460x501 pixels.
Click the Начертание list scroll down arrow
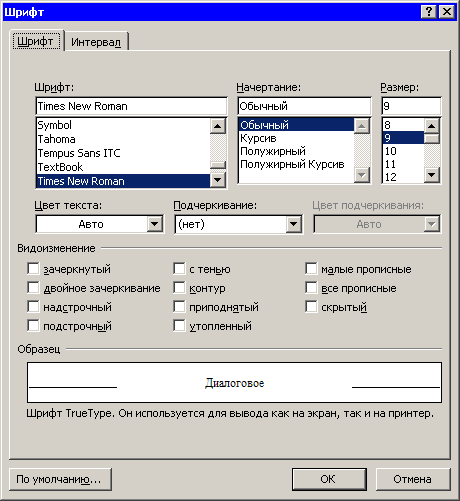(x=362, y=174)
